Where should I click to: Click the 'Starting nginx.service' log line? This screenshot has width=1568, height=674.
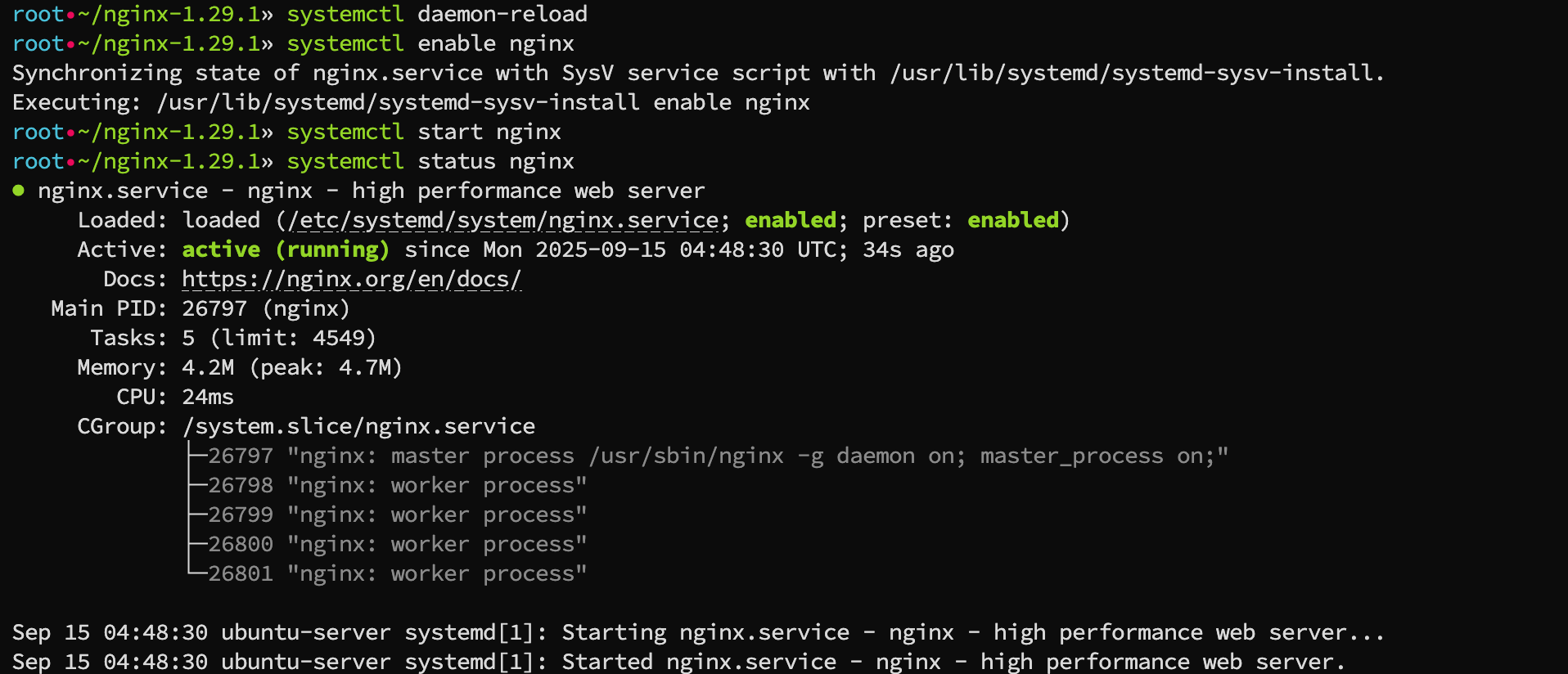click(698, 632)
